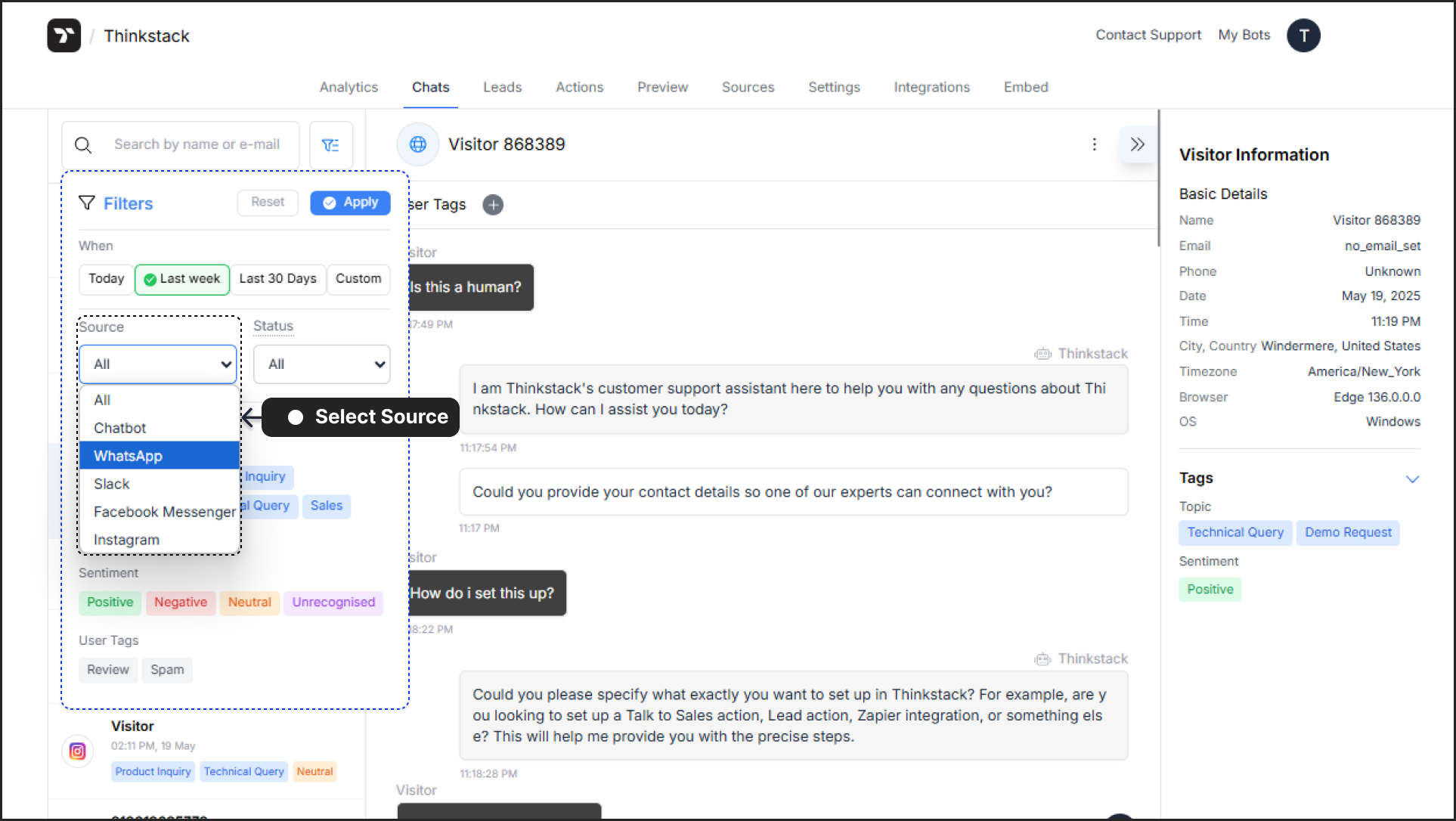Collapse the visitor info panel arrows
Screen dimensions: 1456x821
(x=1137, y=144)
